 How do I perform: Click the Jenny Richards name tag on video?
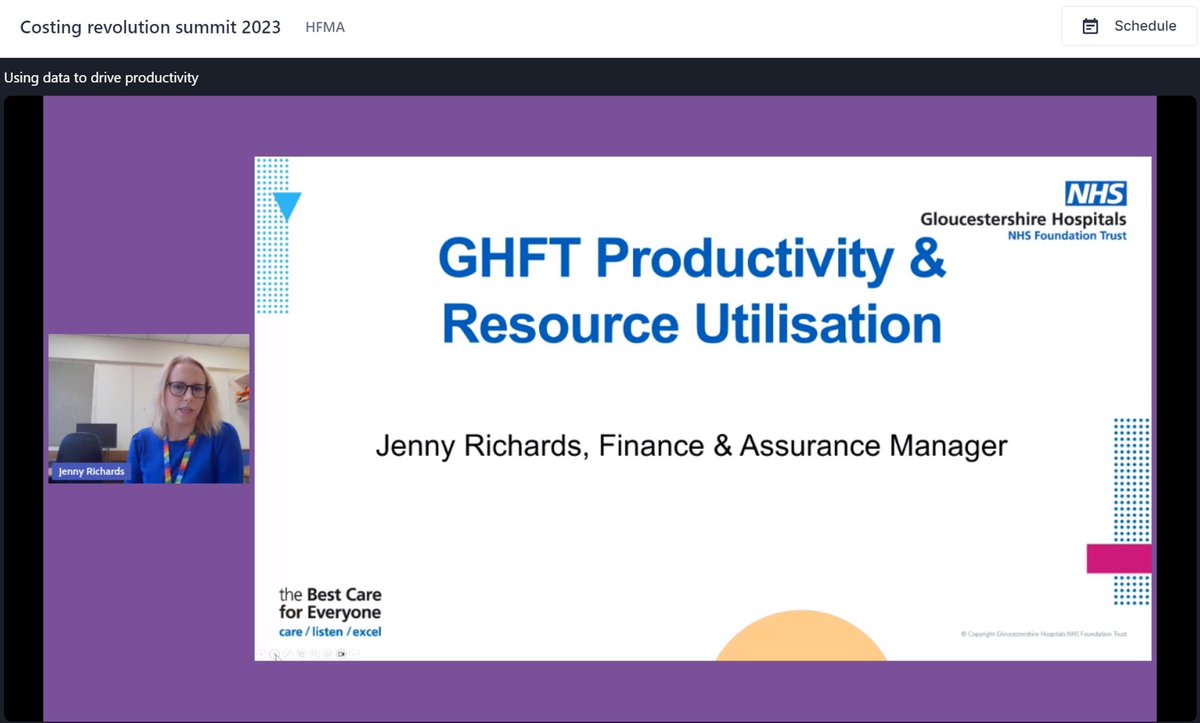[90, 472]
